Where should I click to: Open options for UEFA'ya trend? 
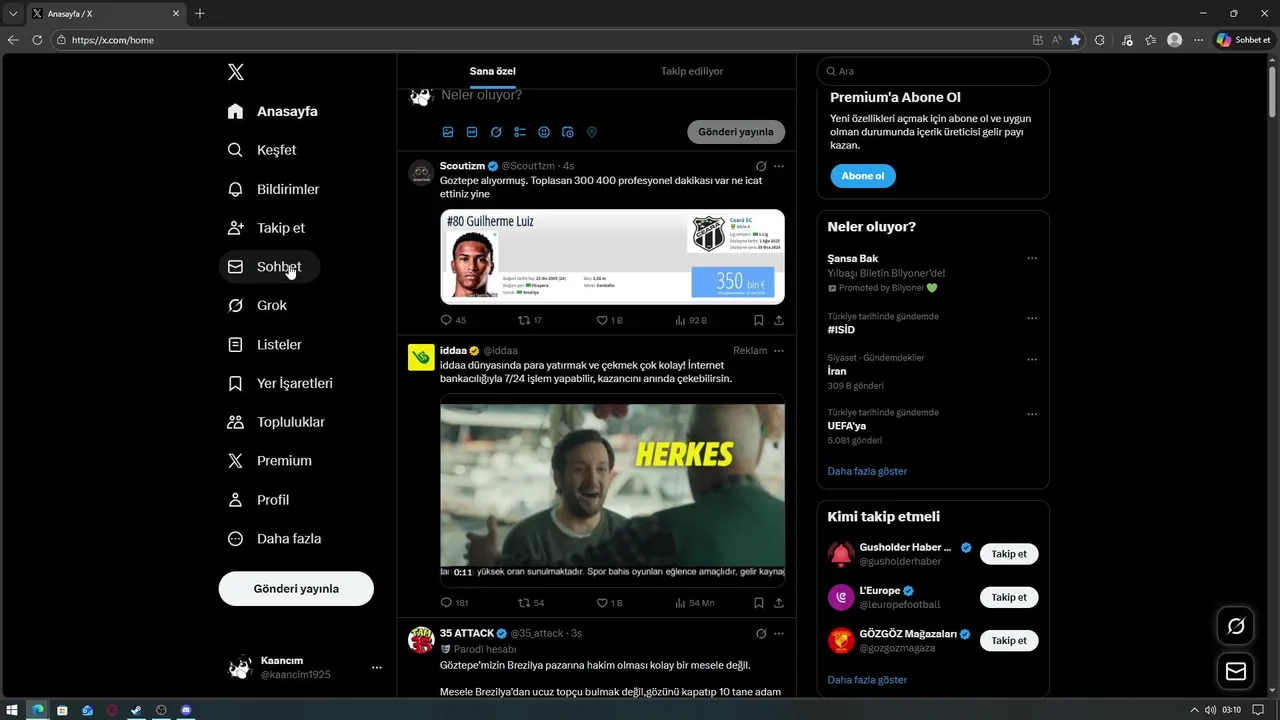coord(1032,414)
